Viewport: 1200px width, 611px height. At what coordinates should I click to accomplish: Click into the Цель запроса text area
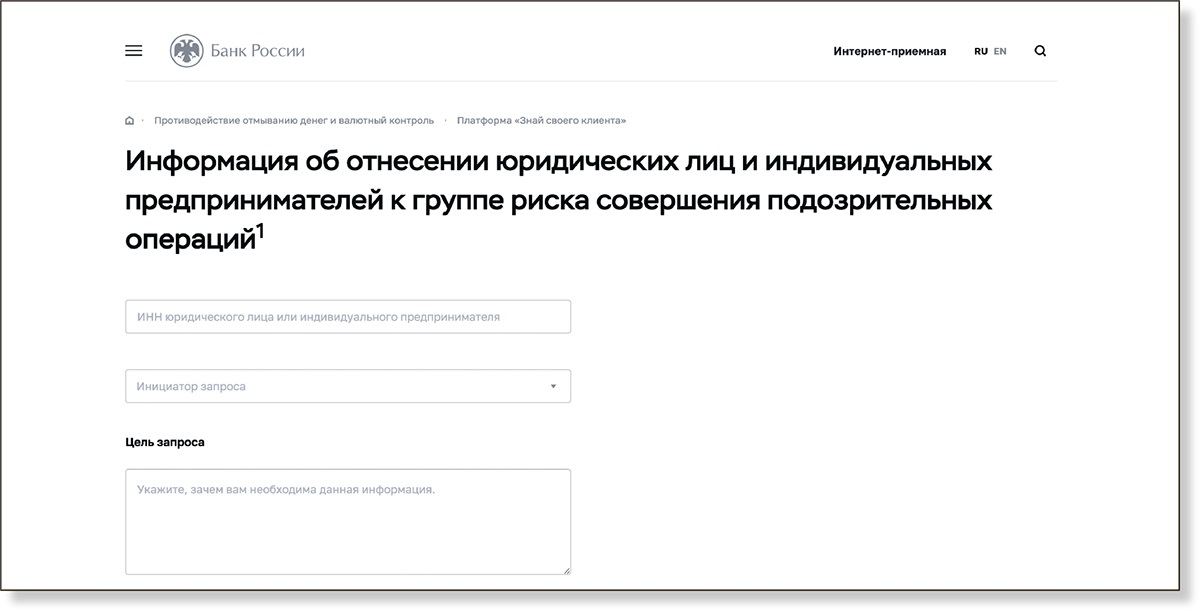coord(347,522)
